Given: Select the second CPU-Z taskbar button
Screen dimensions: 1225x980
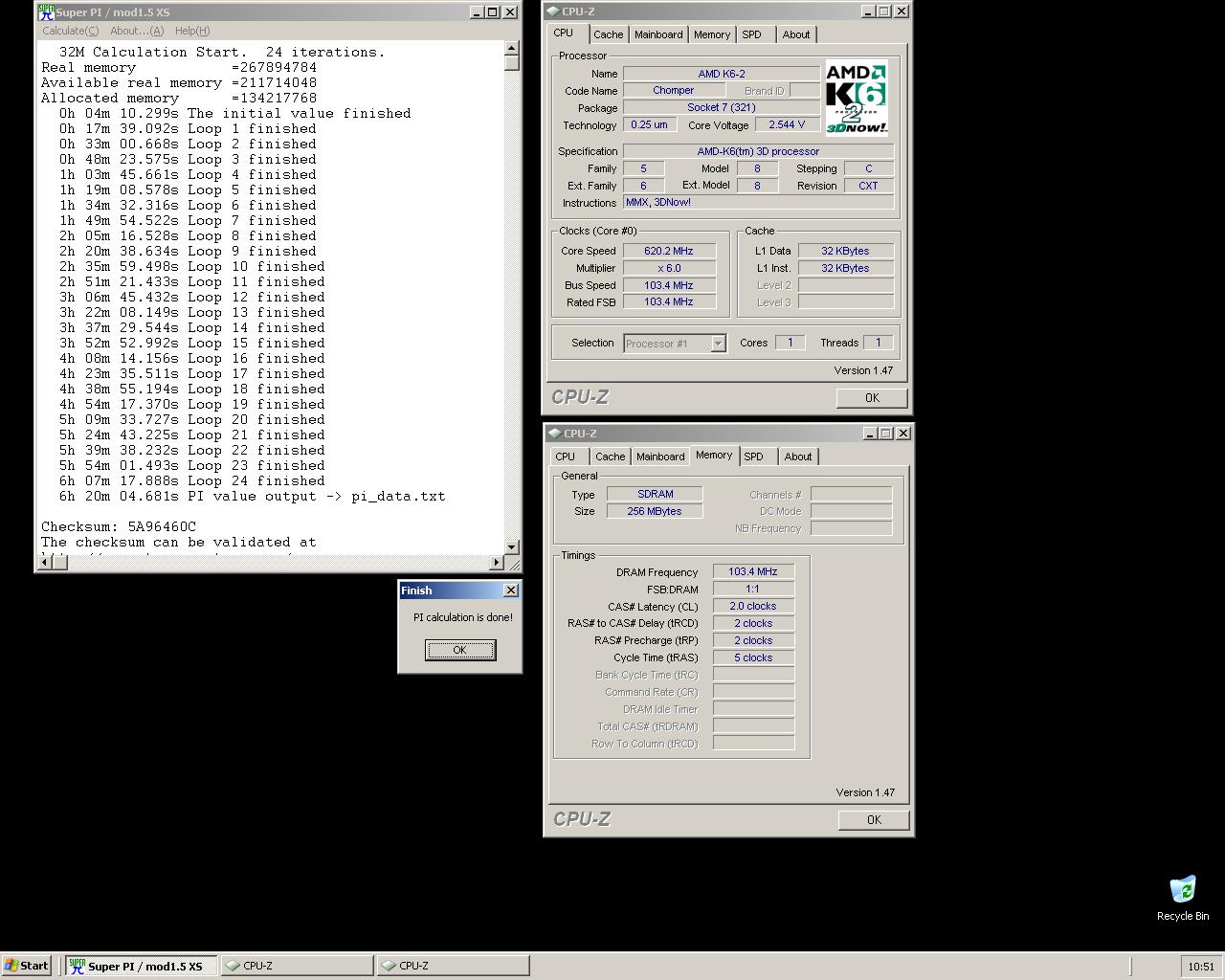Looking at the screenshot, I should [x=453, y=966].
